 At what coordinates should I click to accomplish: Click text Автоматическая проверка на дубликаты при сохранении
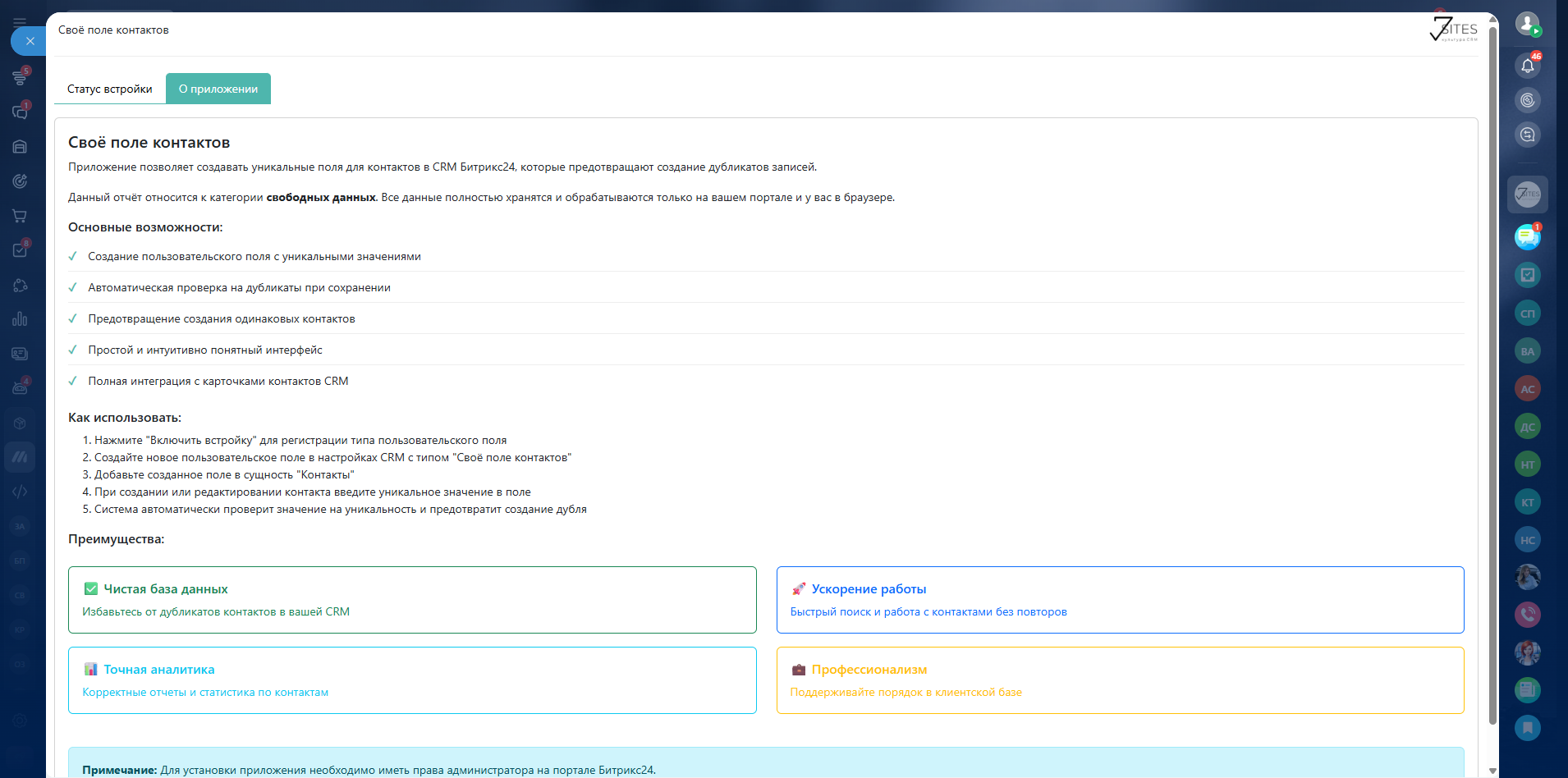tap(240, 287)
